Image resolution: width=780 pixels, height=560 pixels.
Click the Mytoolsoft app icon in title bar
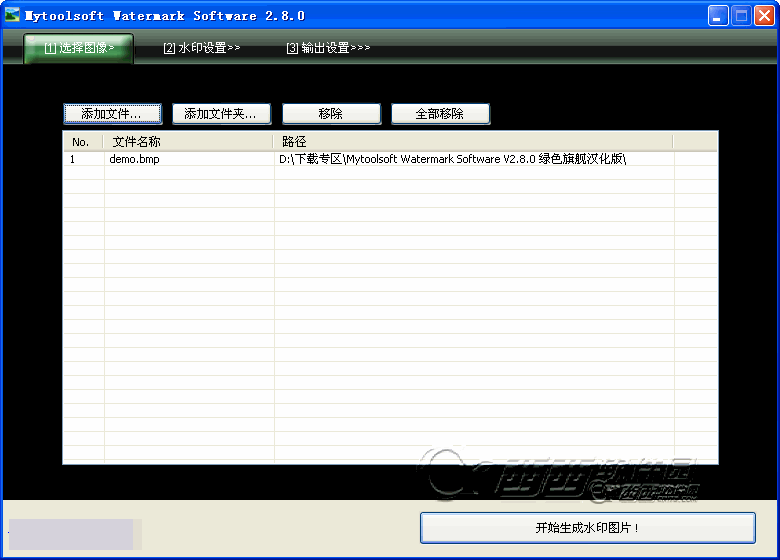(12, 15)
